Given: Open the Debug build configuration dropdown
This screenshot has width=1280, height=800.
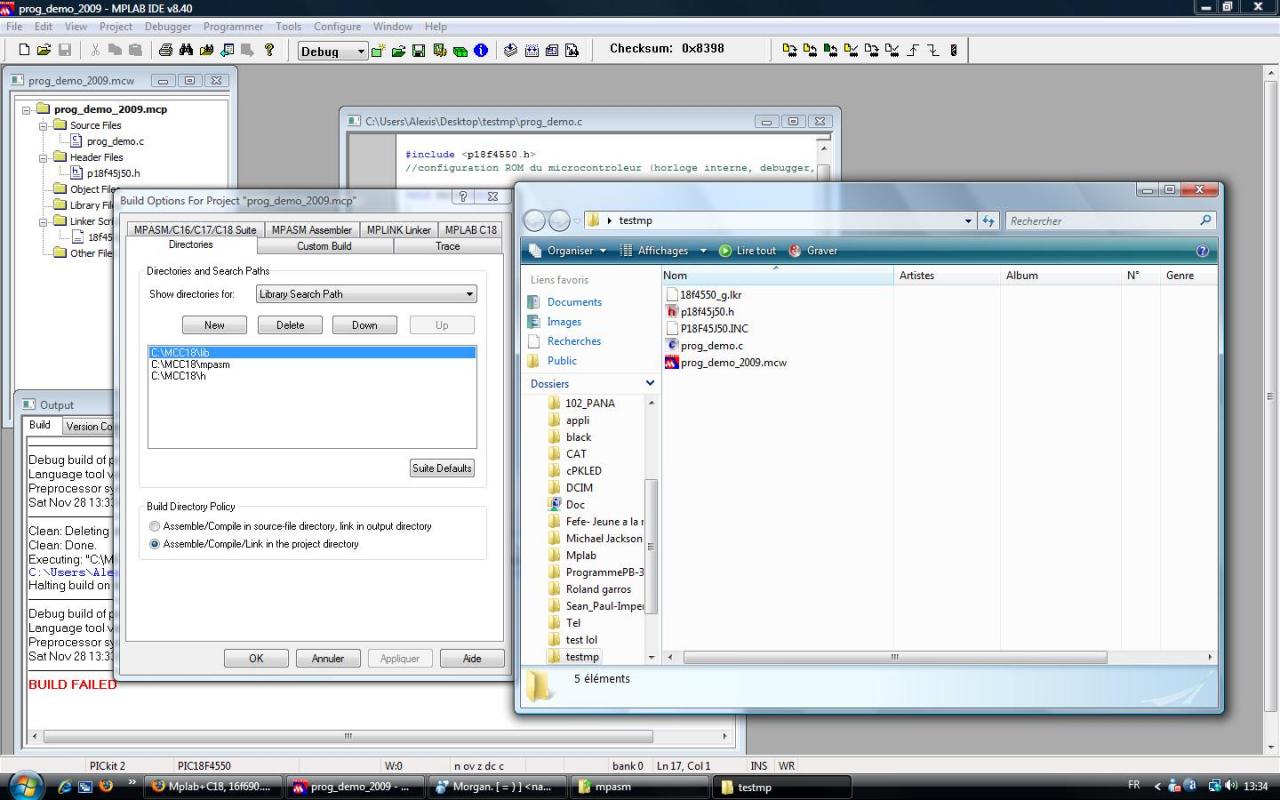Looking at the screenshot, I should point(334,51).
